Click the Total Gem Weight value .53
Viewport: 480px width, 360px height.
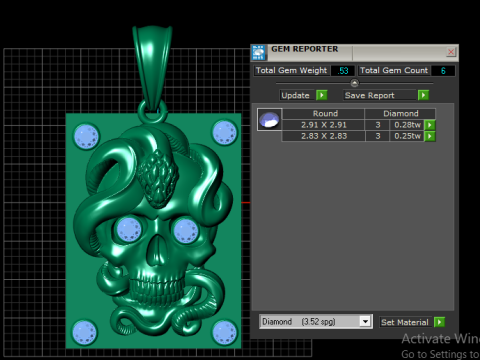[343, 71]
